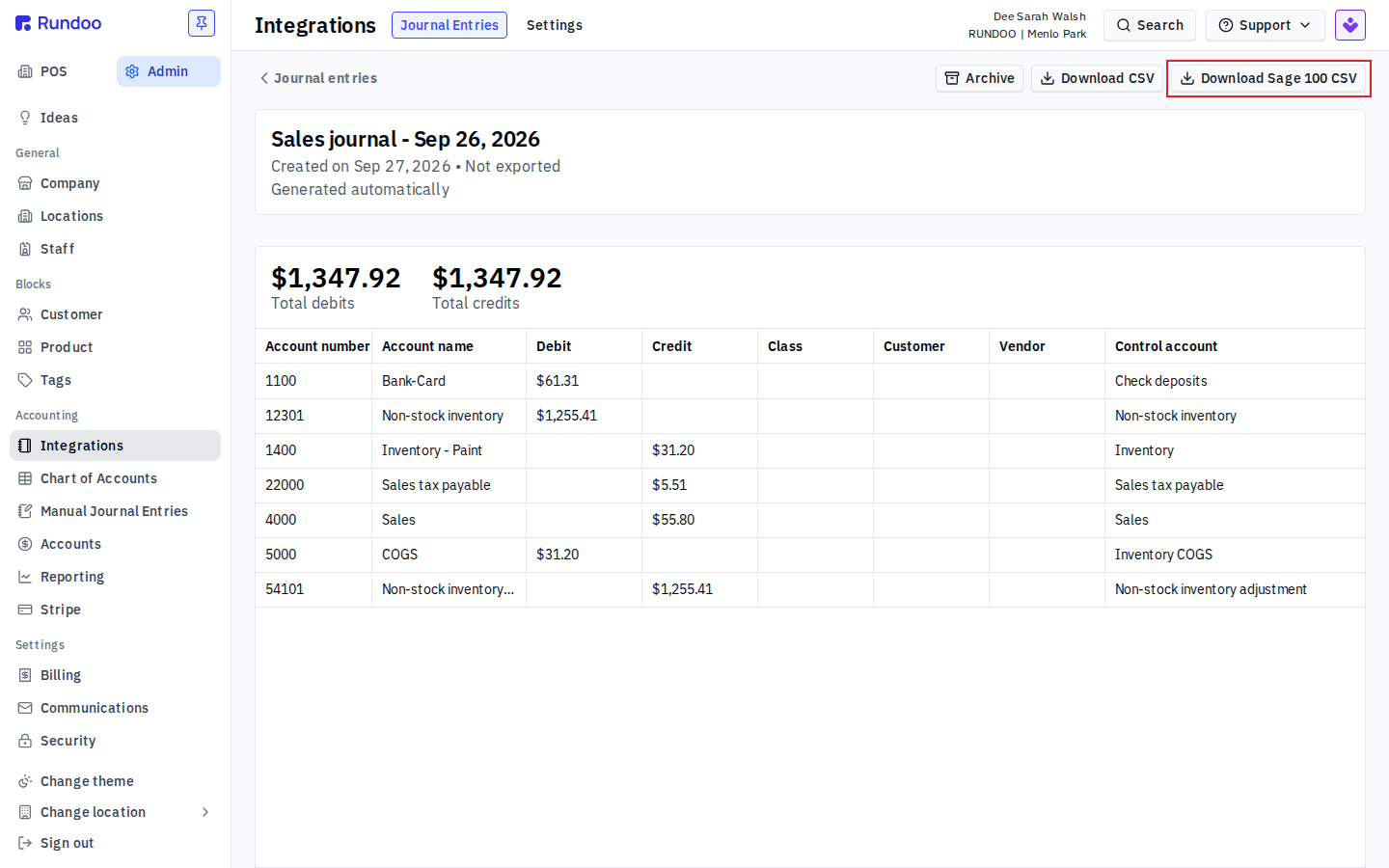
Task: Open the Search box
Action: pos(1150,25)
